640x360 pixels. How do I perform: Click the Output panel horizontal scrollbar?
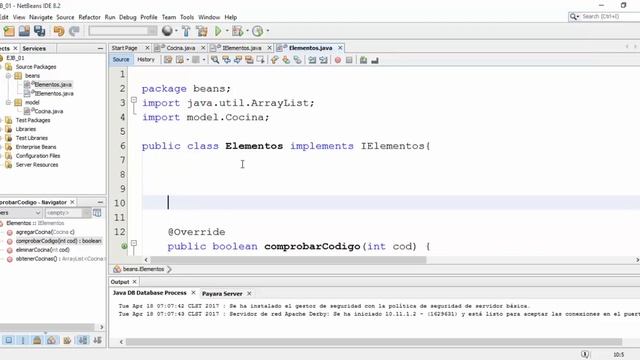[374, 342]
